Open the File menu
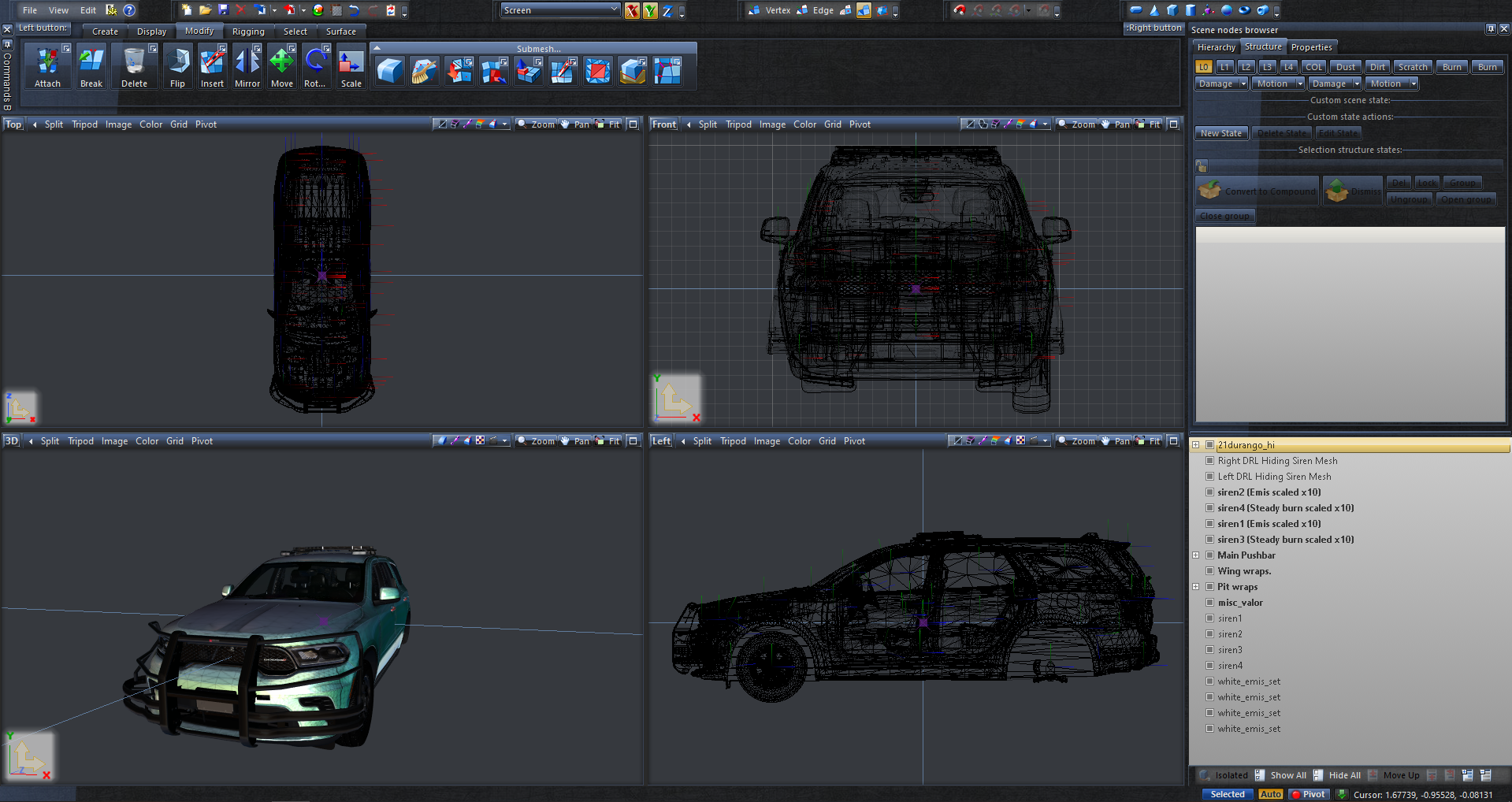Screen dimensions: 1512x802 pos(30,10)
